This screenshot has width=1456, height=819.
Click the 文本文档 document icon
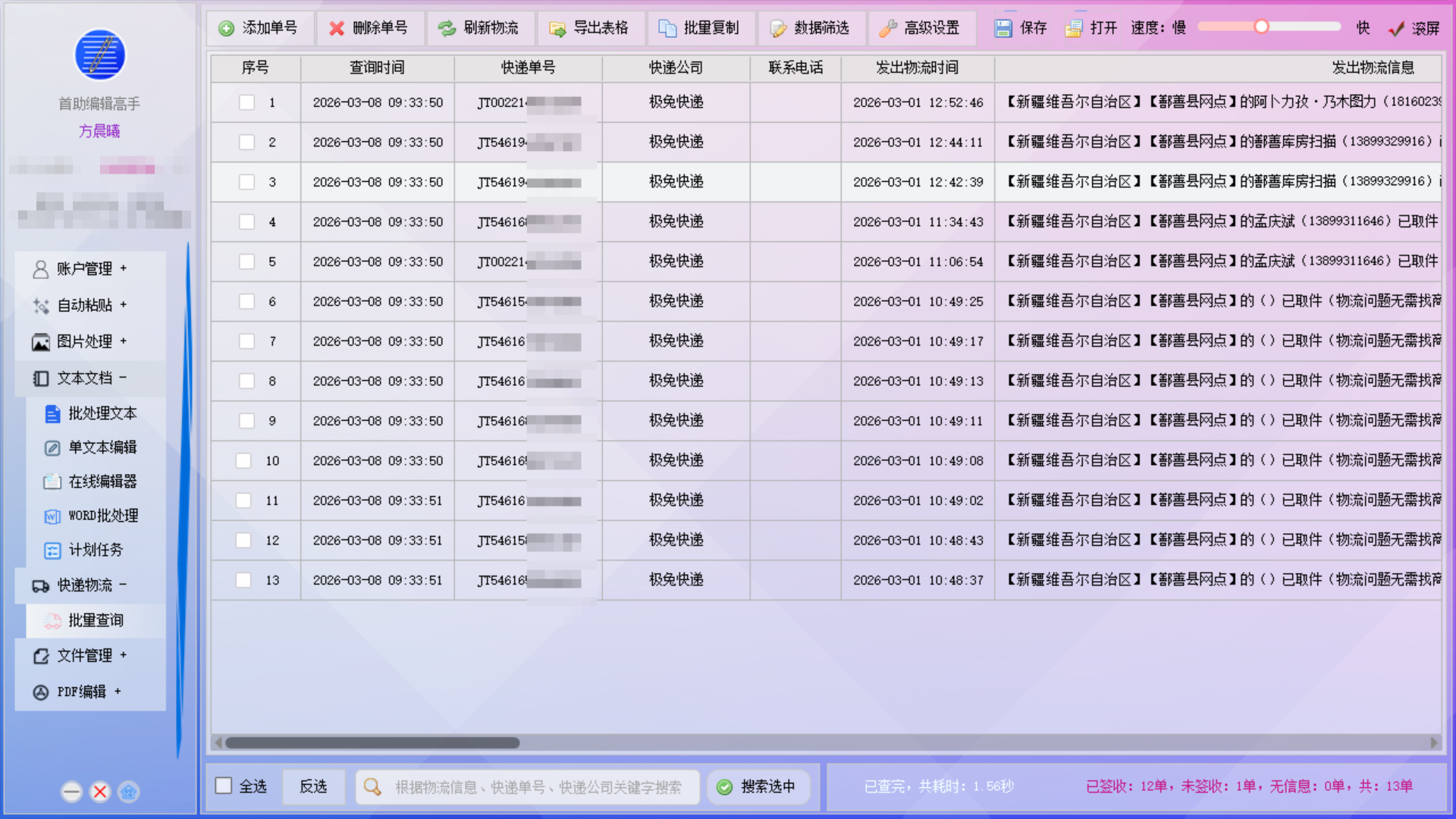click(40, 378)
